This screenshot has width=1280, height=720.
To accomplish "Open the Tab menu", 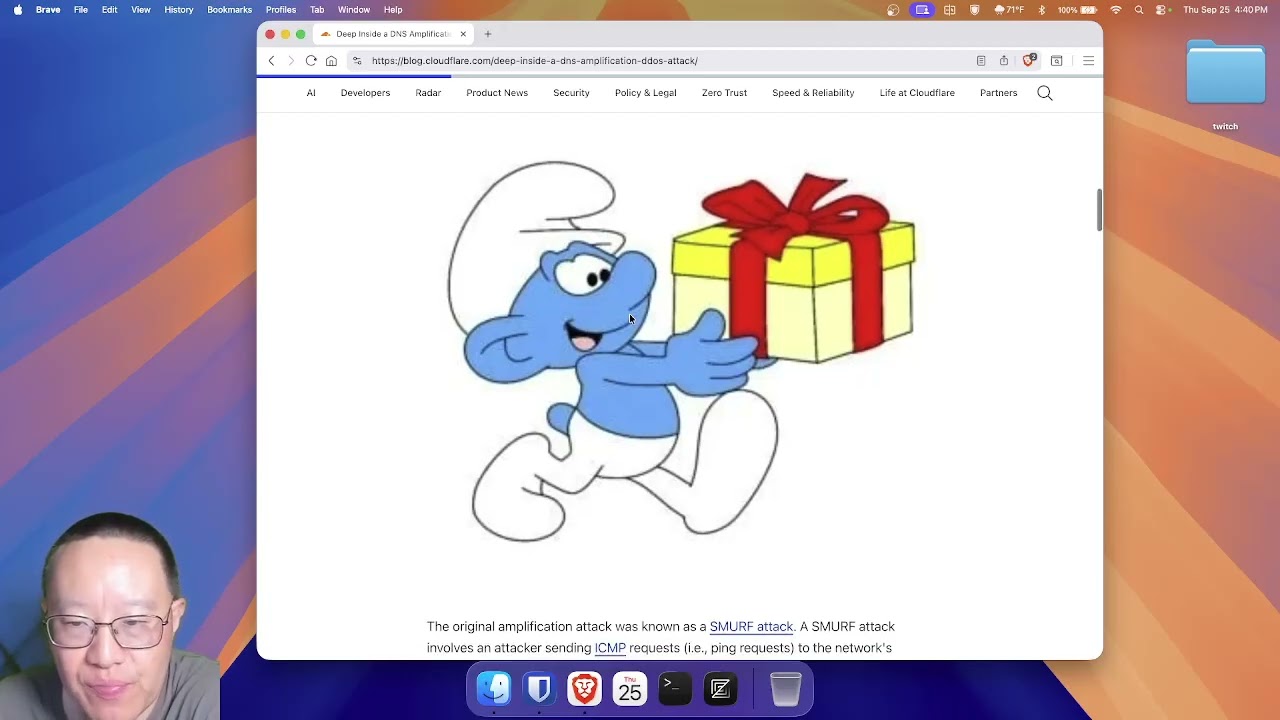I will (x=317, y=10).
